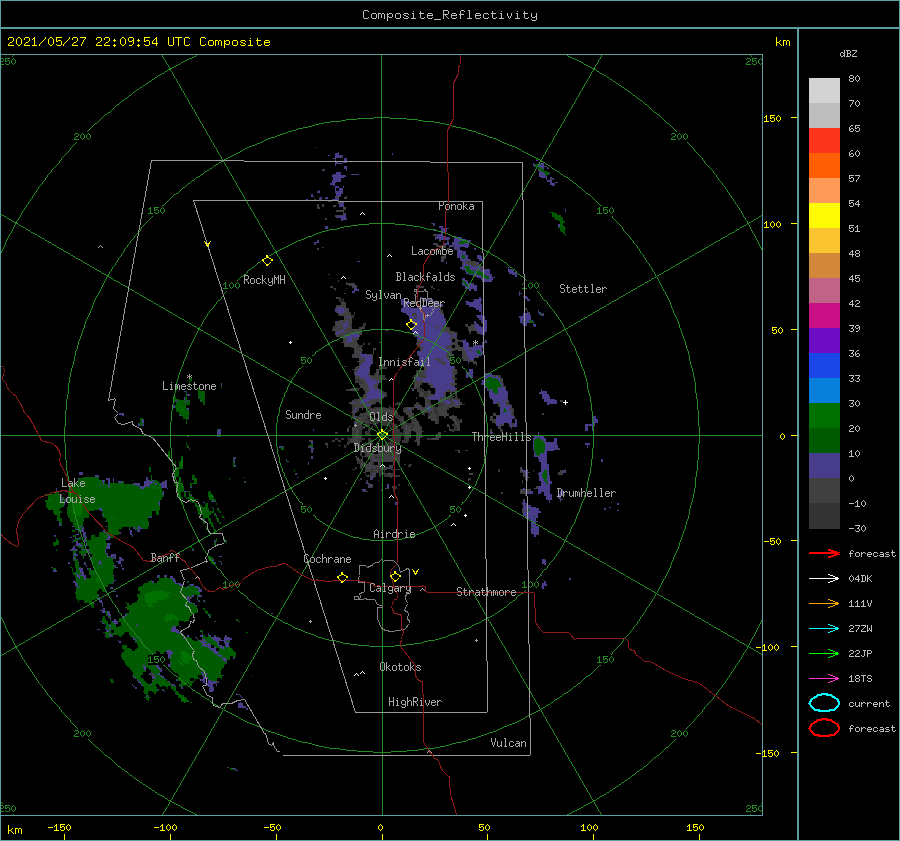Viewport: 900px width, 841px height.
Task: Click the orange 57-60 dBZ color swatch
Action: pyautogui.click(x=824, y=165)
